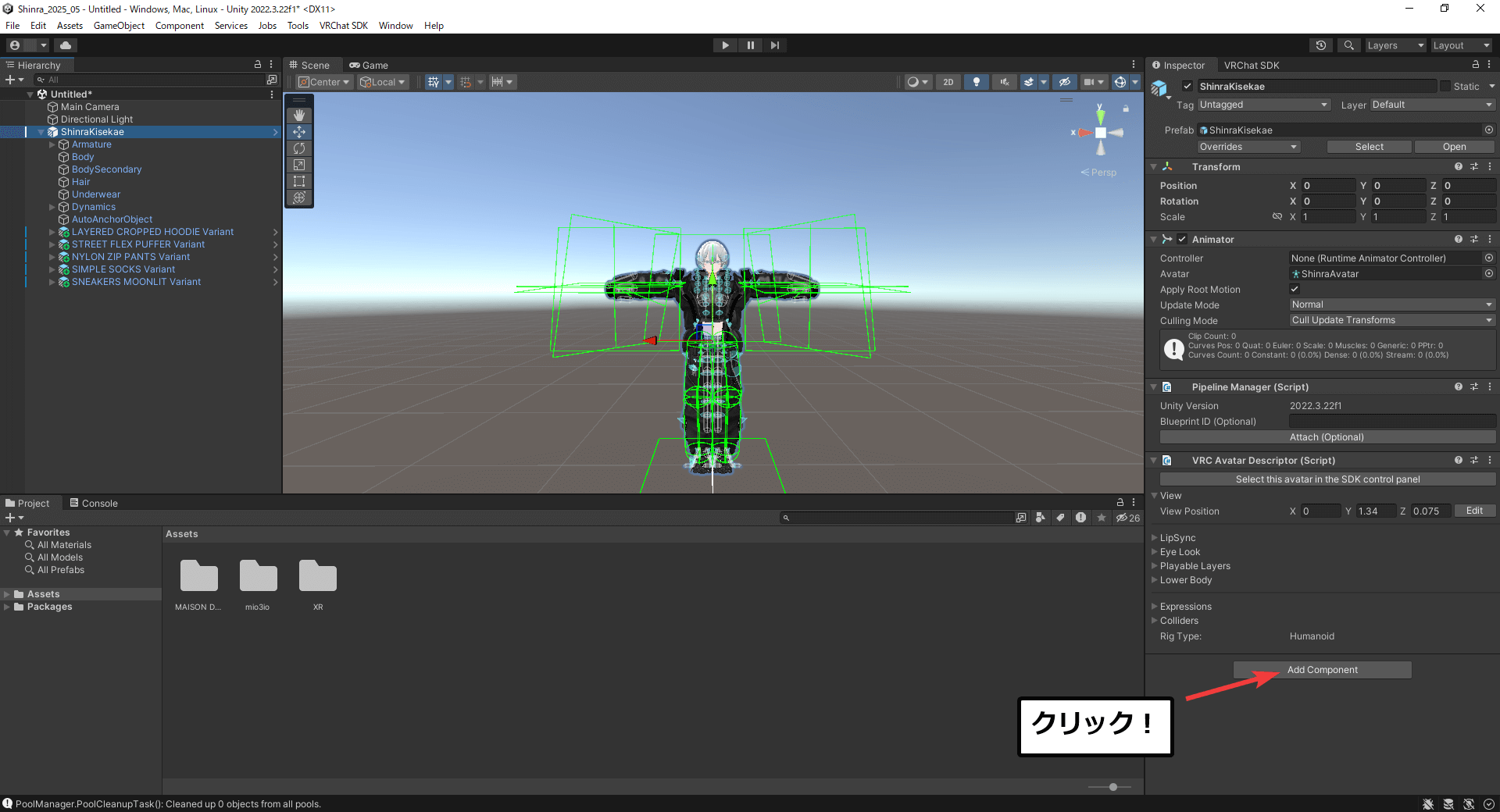
Task: Click the Controller object picker icon
Action: click(1489, 258)
